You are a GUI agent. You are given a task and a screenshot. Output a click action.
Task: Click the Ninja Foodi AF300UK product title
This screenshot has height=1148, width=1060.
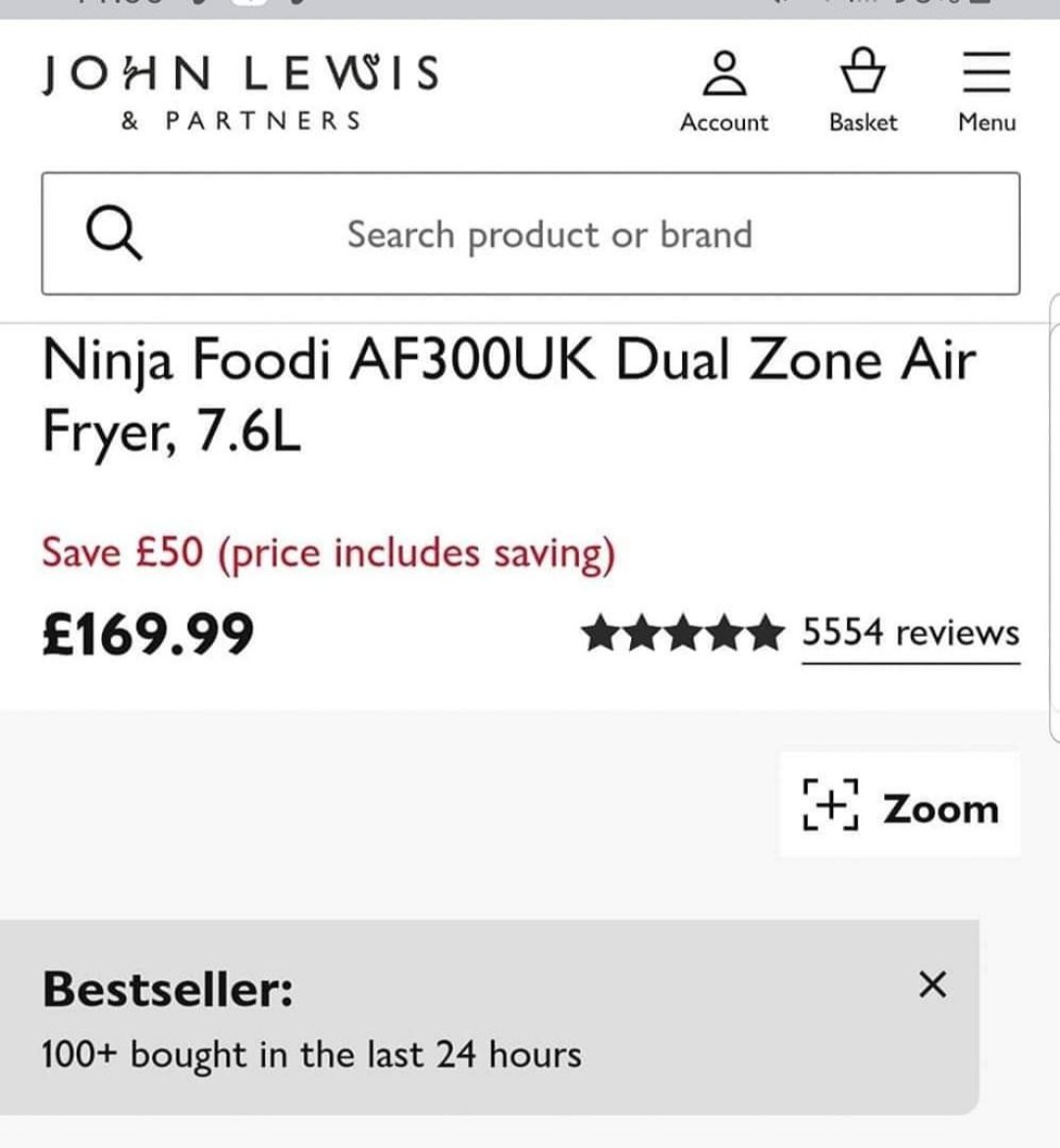[x=508, y=394]
